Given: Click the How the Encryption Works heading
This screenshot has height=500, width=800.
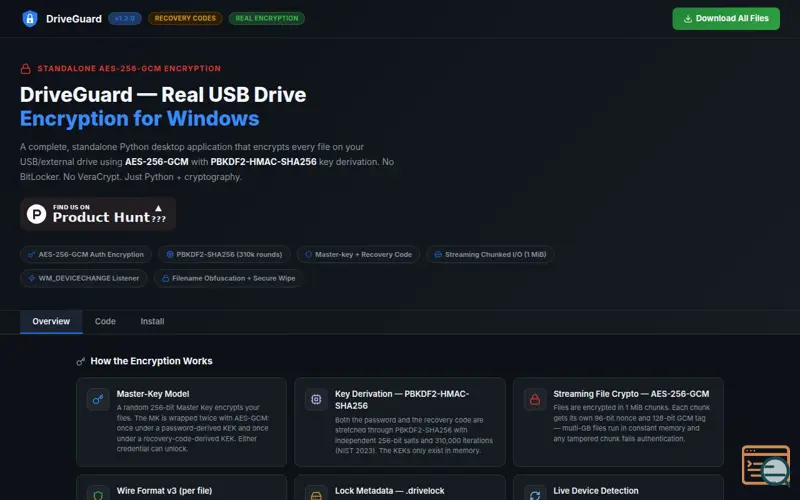Looking at the screenshot, I should [152, 361].
